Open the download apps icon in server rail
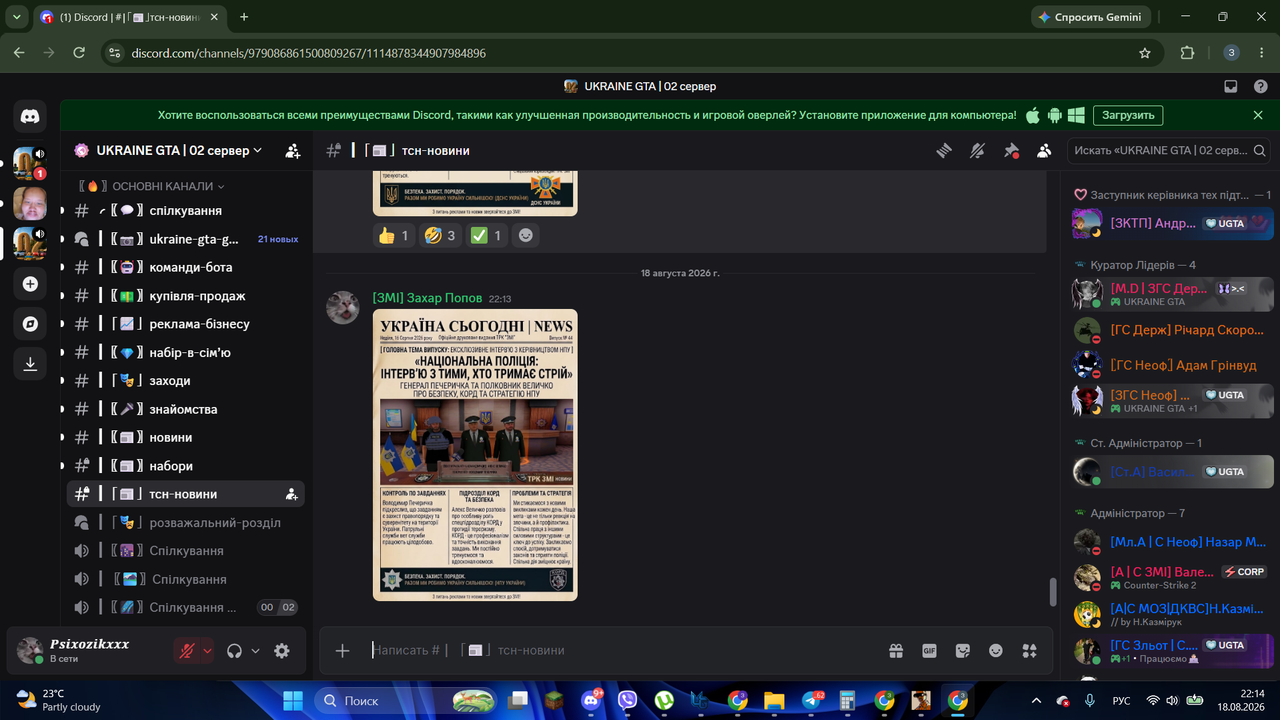Screen dimensions: 1280x720 pyautogui.click(x=30, y=364)
